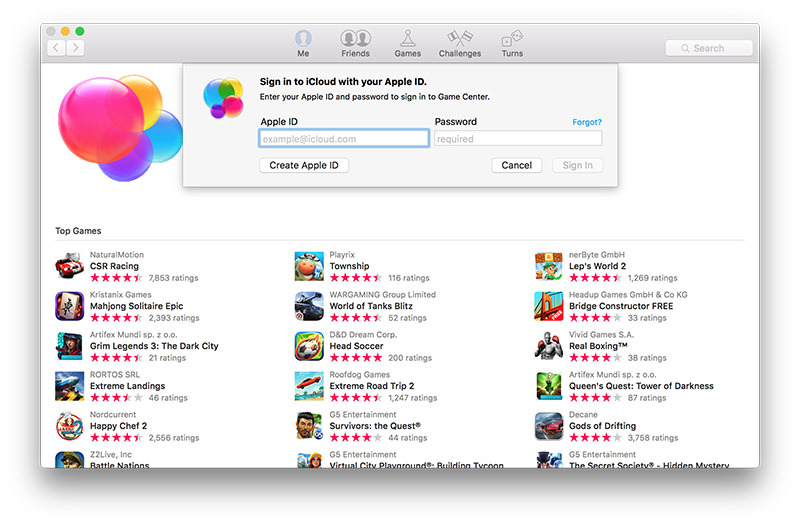The image size is (800, 526).
Task: Open the CSR Racing game icon
Action: pos(69,266)
